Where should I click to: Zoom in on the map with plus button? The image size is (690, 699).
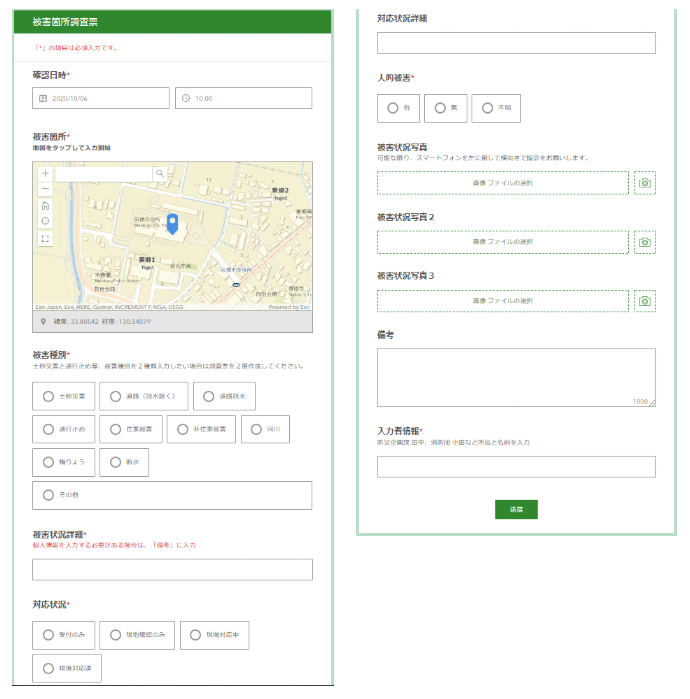(x=45, y=173)
